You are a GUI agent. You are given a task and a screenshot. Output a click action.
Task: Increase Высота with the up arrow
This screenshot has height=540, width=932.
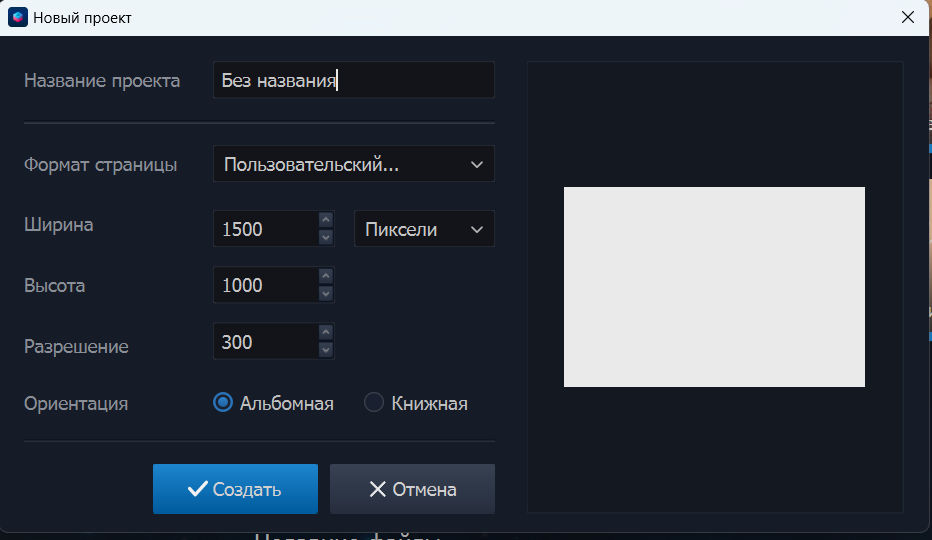coord(326,276)
